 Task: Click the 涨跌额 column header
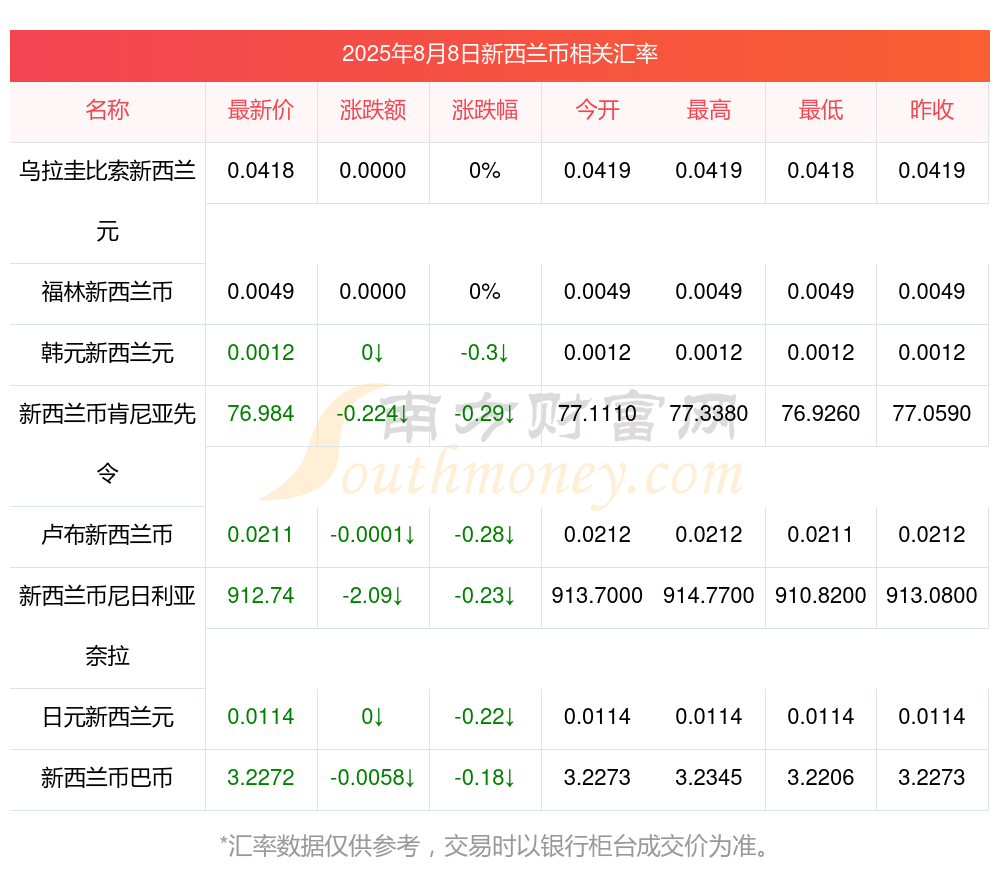pos(372,110)
